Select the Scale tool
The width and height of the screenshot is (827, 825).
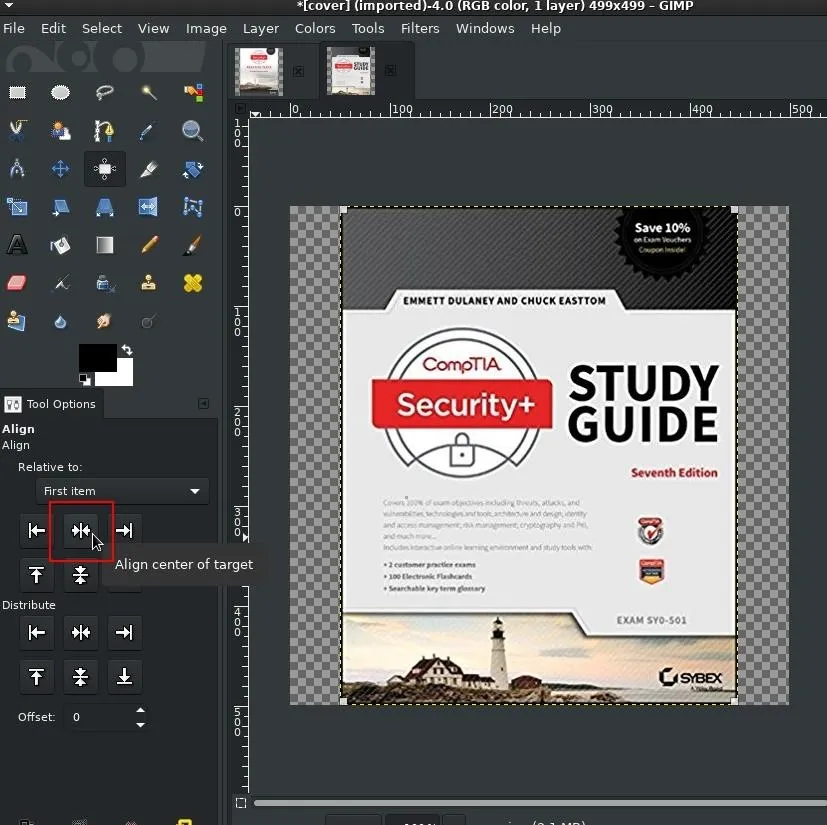click(17, 207)
